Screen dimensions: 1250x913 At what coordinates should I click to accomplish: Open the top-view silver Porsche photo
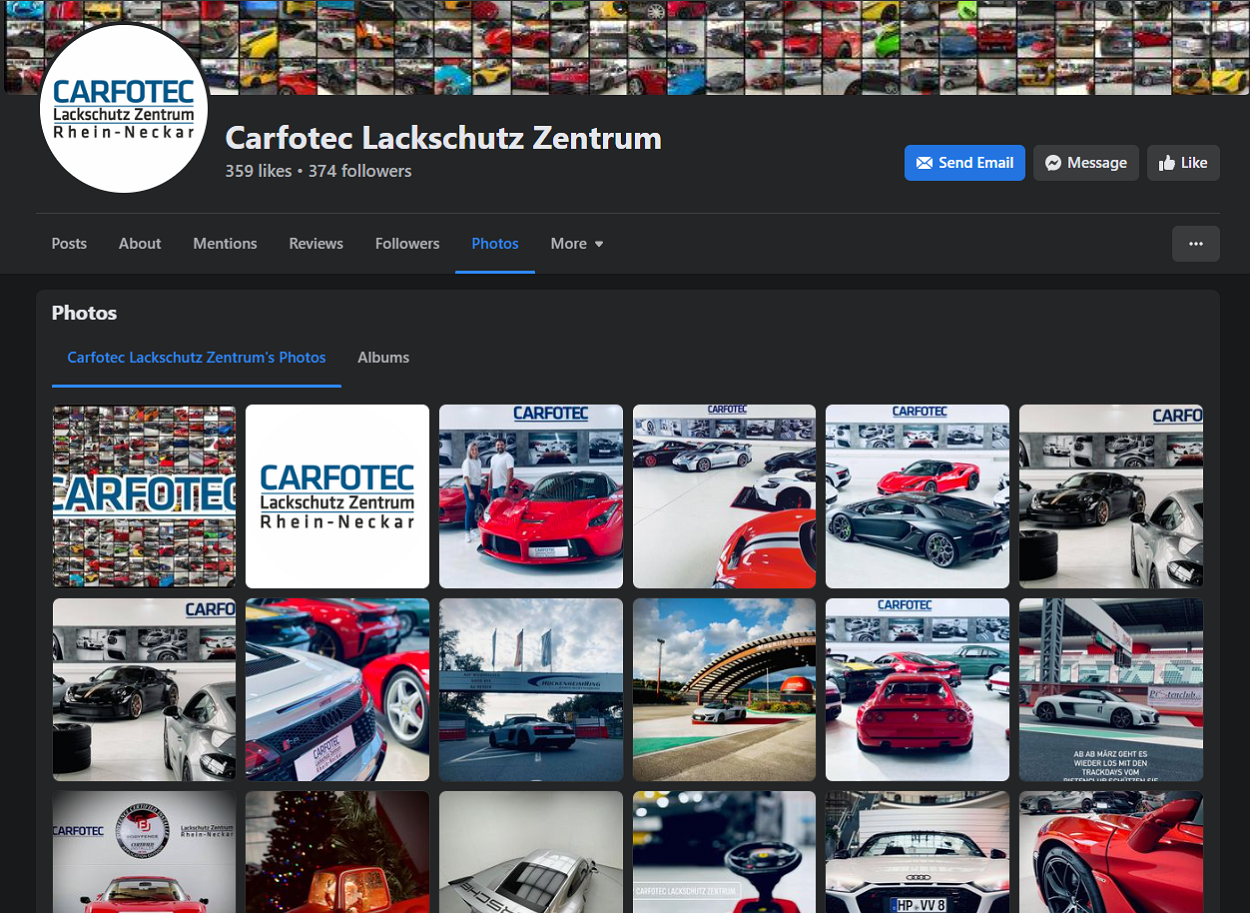tap(531, 852)
